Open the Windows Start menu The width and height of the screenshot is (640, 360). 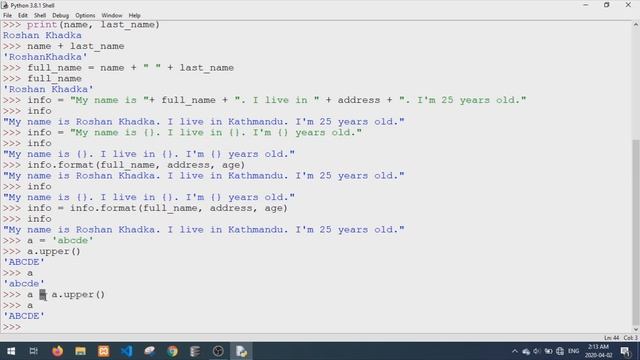[x=11, y=351]
